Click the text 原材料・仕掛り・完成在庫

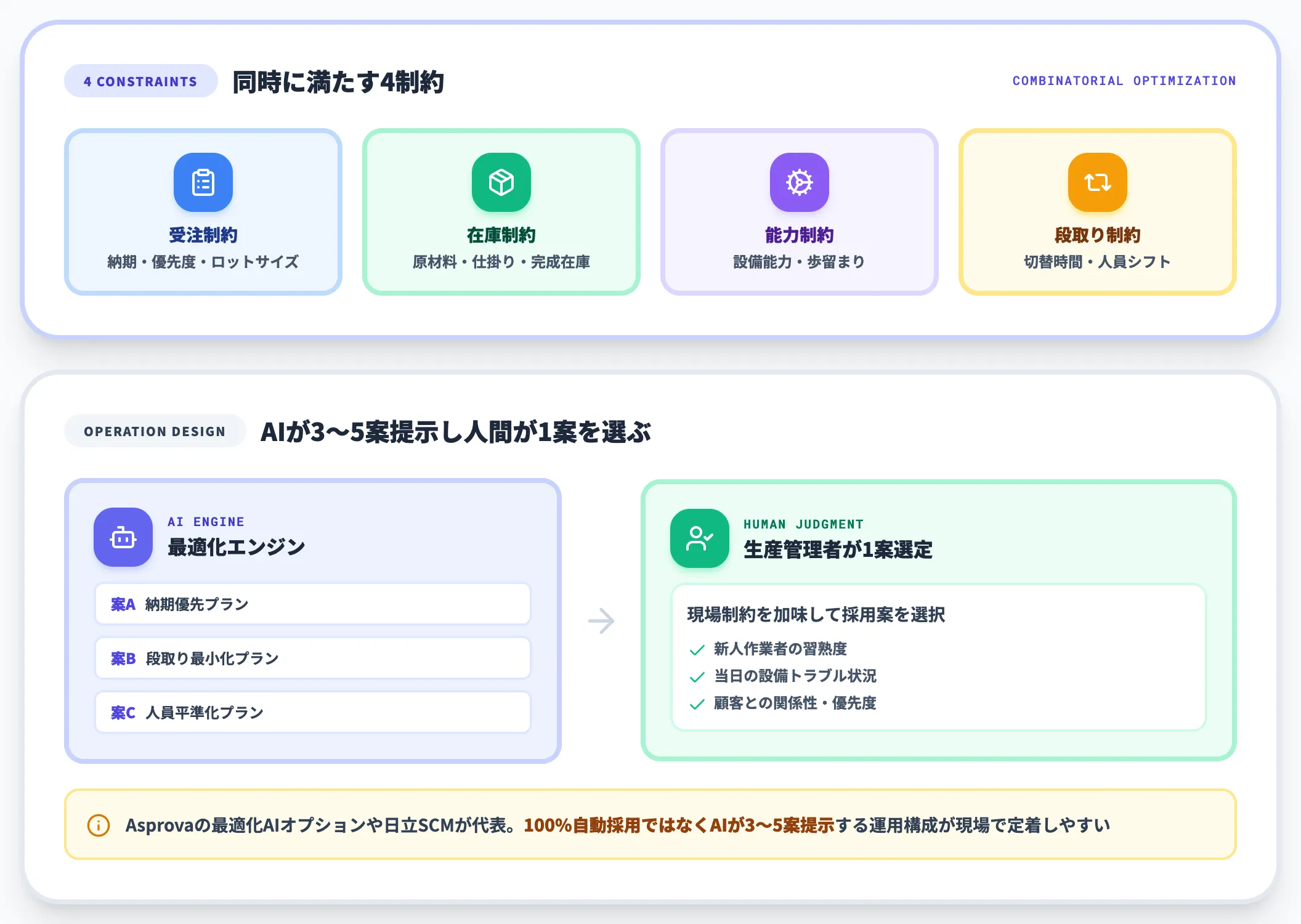point(501,262)
